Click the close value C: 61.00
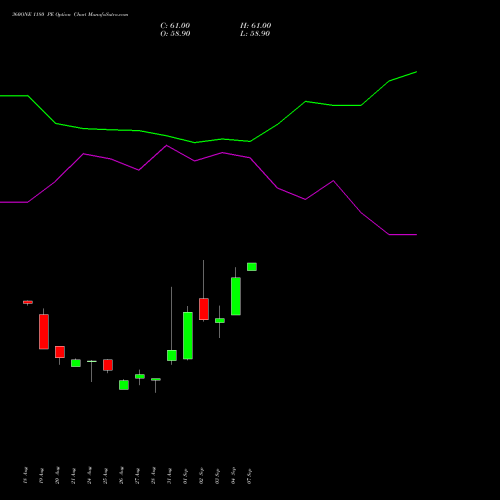This screenshot has height=500, width=500. tap(175, 26)
